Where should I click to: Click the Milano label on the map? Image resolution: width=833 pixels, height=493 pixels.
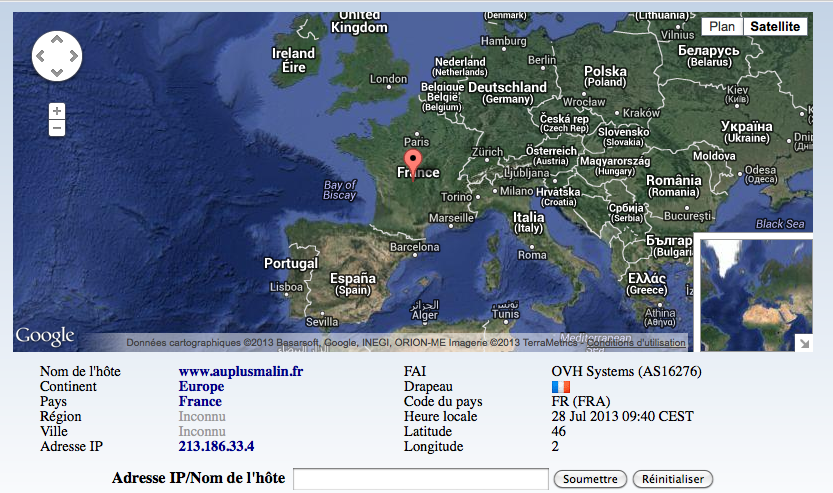click(516, 191)
